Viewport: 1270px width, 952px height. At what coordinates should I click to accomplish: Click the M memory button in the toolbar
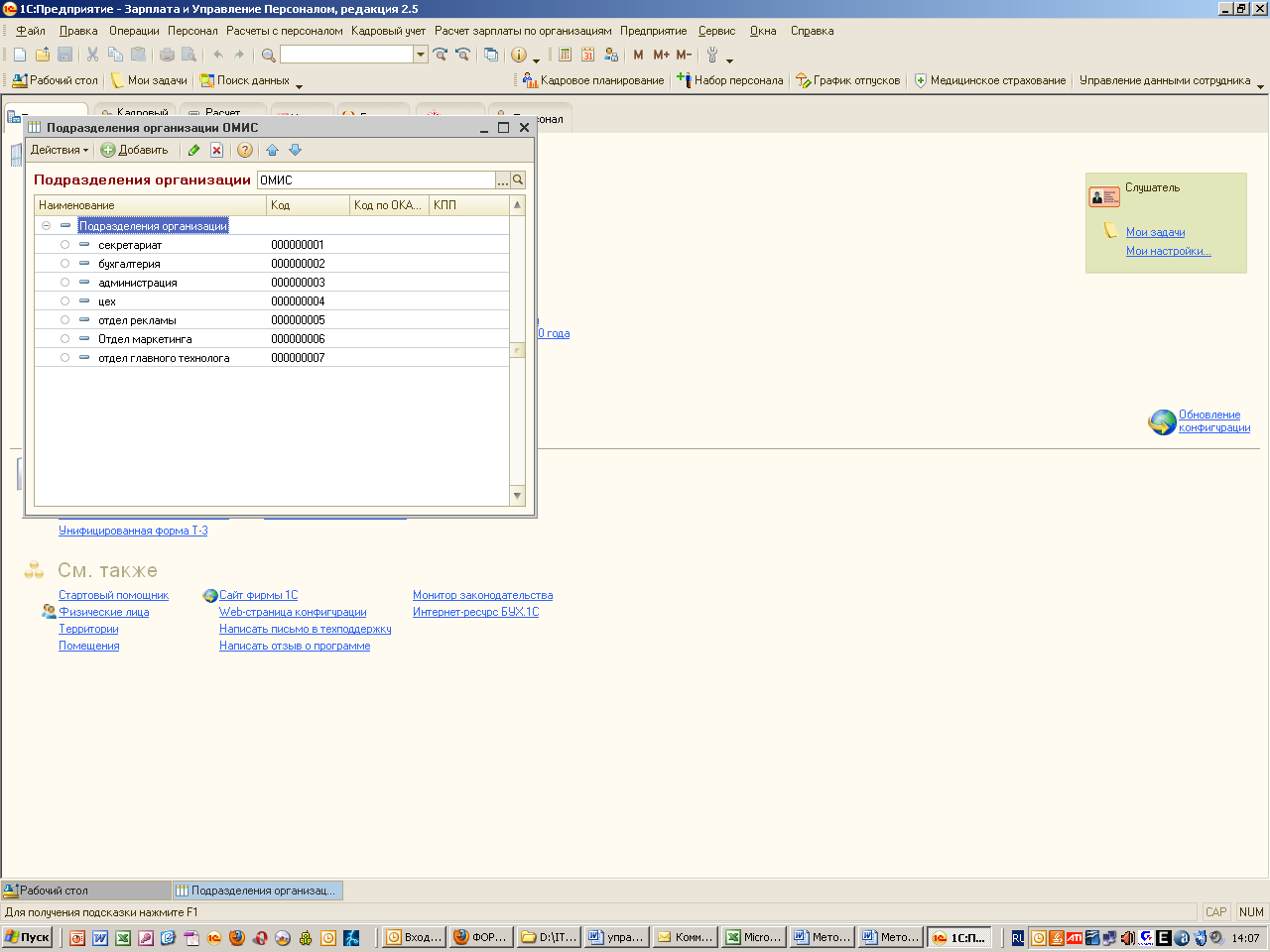(638, 55)
